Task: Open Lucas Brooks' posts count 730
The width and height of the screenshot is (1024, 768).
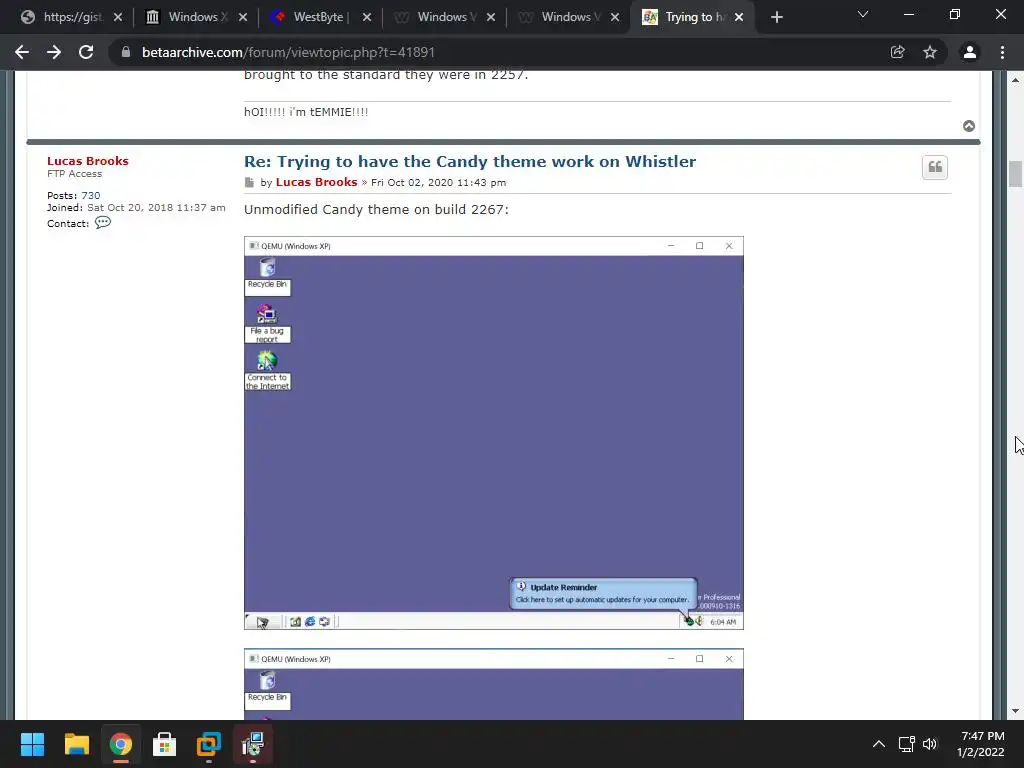Action: click(x=91, y=195)
